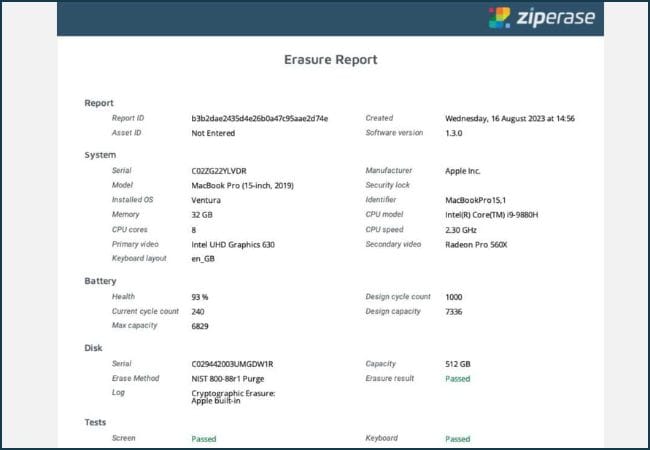This screenshot has width=650, height=450.
Task: Click the ziperase logo icon
Action: click(x=498, y=18)
